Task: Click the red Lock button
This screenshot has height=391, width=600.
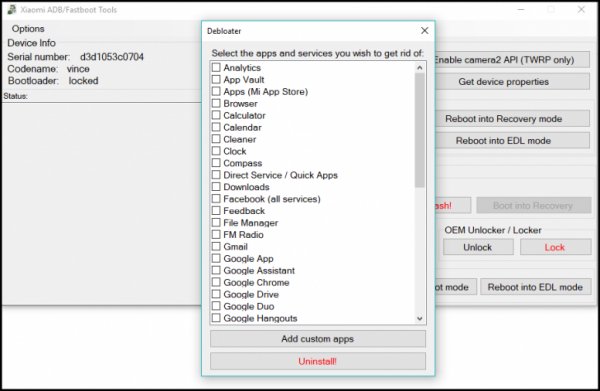Action: pyautogui.click(x=556, y=248)
